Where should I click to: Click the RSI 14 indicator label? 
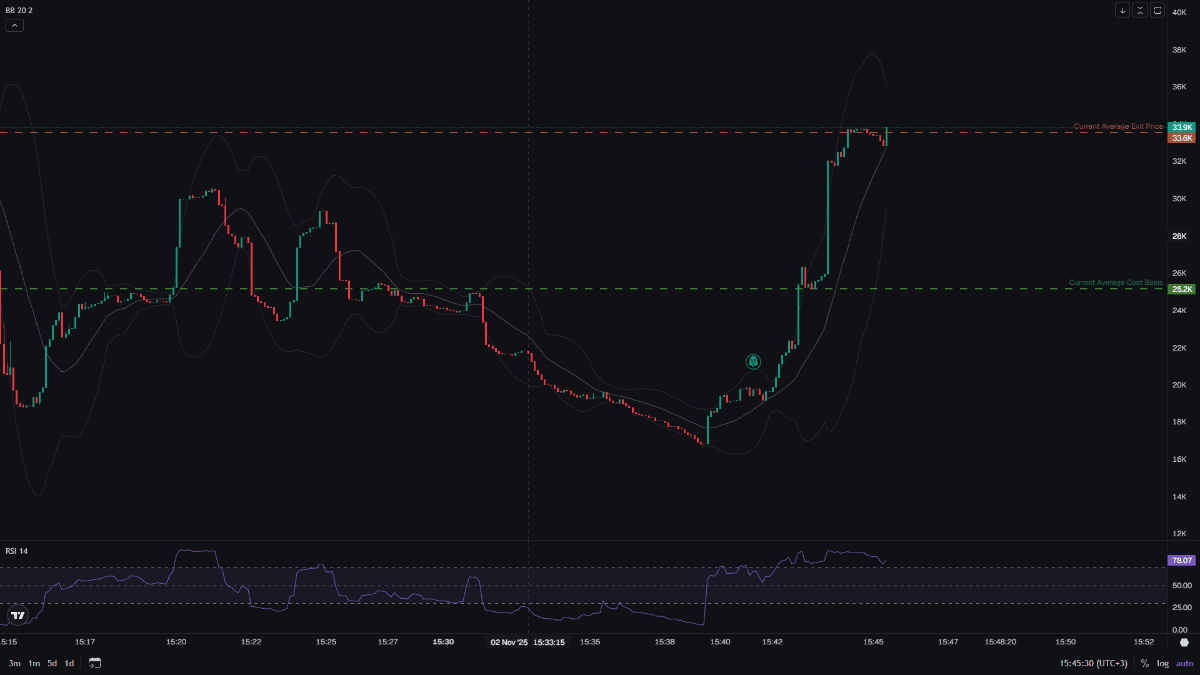17,551
